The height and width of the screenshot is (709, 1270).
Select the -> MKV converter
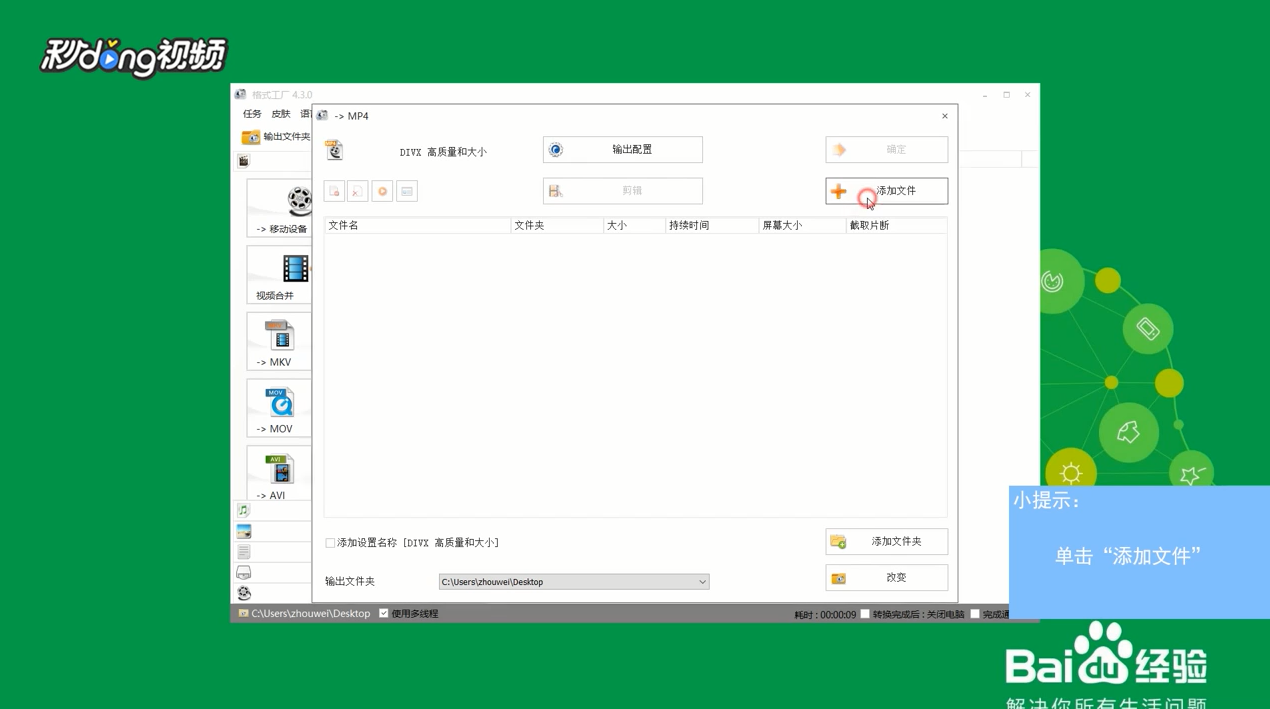pos(279,342)
